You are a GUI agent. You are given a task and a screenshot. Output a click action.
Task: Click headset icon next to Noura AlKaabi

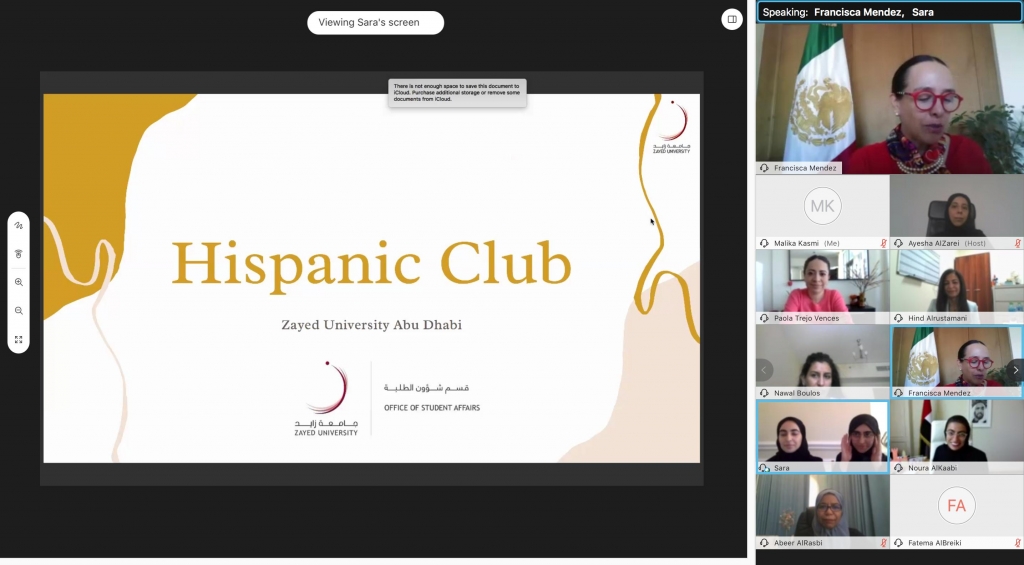pos(899,468)
